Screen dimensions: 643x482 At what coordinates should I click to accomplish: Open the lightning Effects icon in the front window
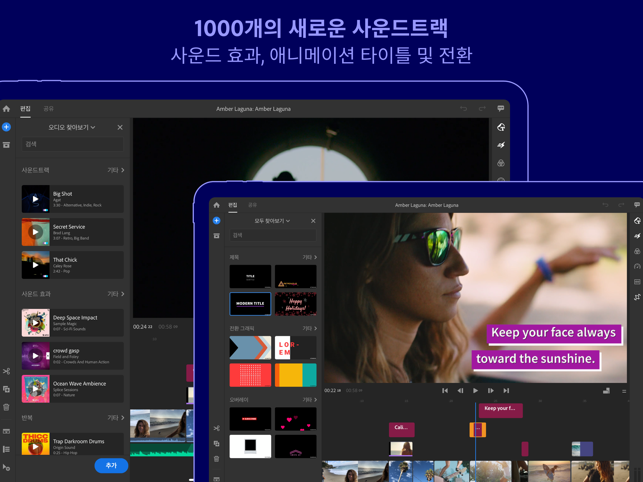[637, 236]
